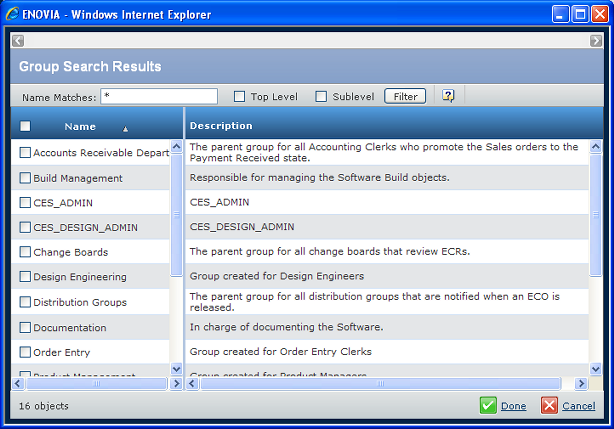Click the red Cancel X icon
Viewport: 614px width, 429px height.
(549, 405)
